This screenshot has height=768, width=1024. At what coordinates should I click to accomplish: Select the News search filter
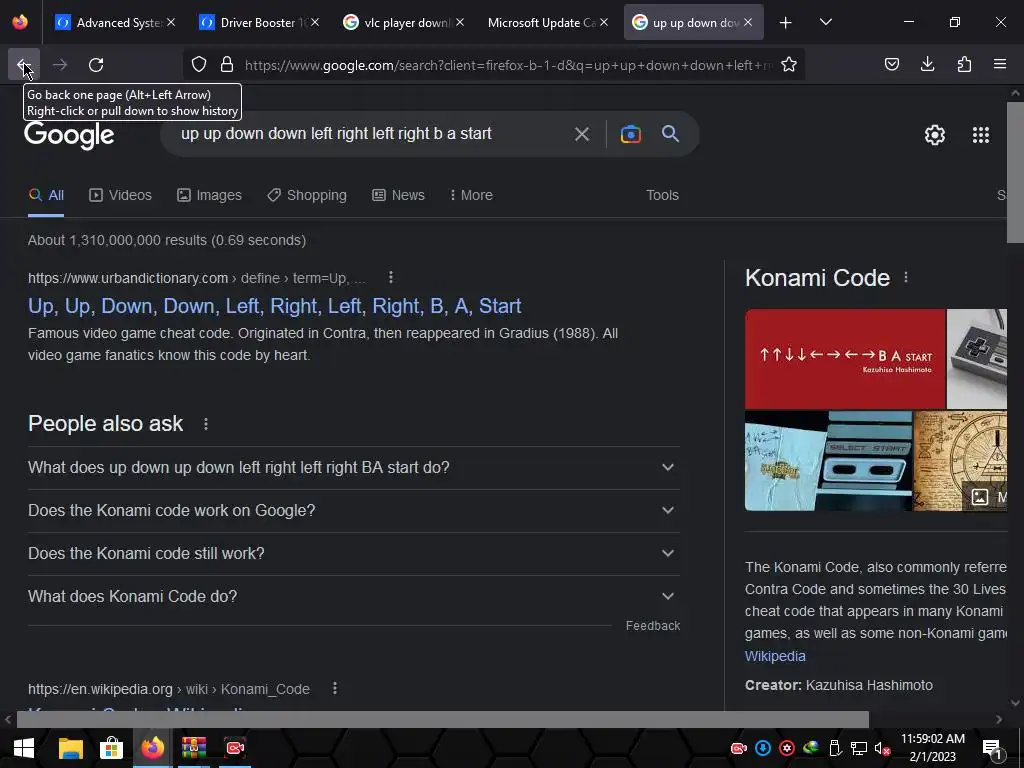(x=398, y=195)
